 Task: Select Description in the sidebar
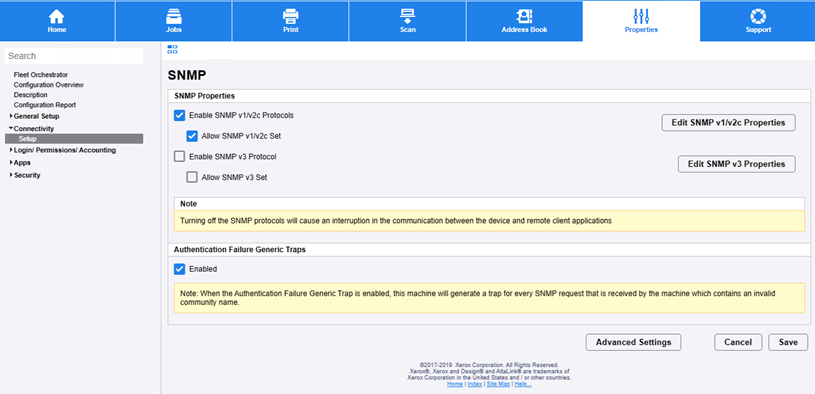pyautogui.click(x=31, y=95)
